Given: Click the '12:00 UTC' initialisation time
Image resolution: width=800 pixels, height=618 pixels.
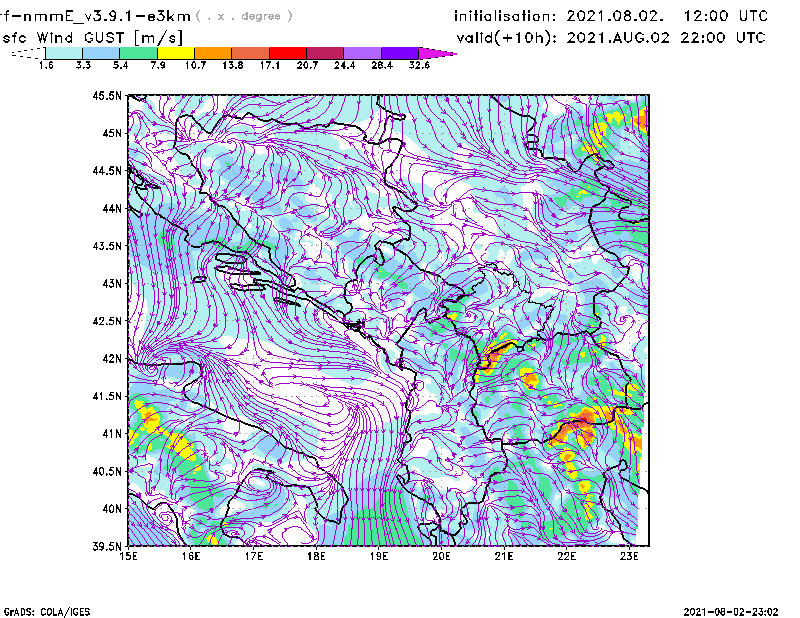Looking at the screenshot, I should pyautogui.click(x=725, y=16).
